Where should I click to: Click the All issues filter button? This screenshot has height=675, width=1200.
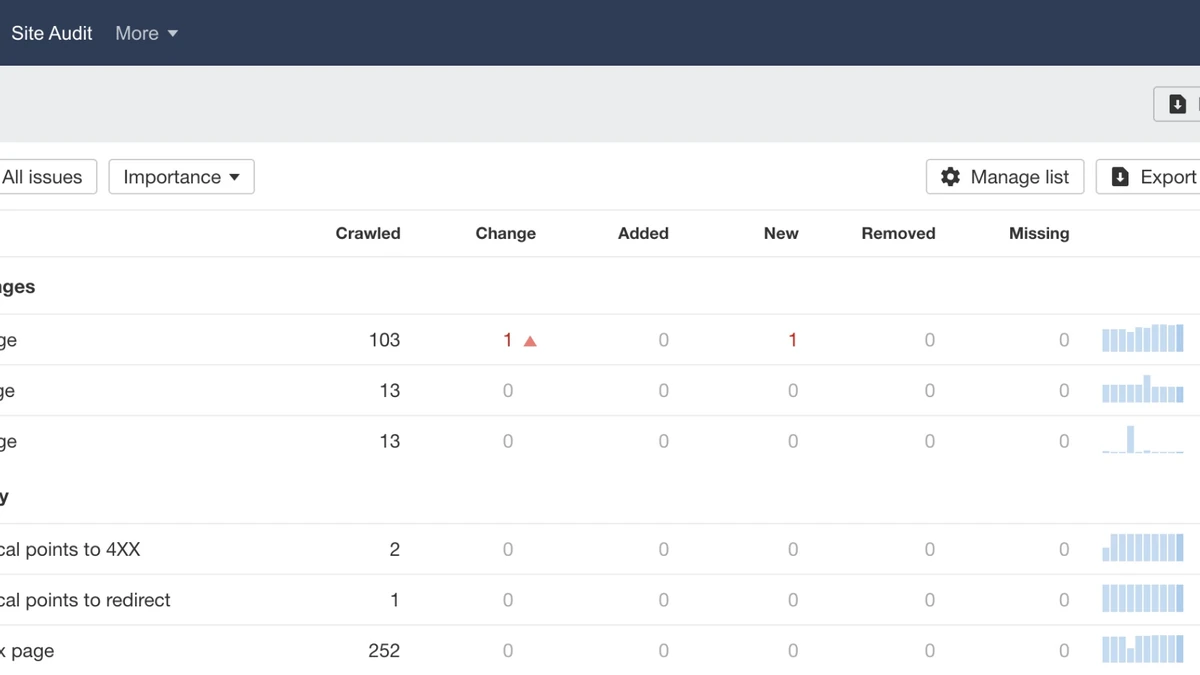pos(47,177)
